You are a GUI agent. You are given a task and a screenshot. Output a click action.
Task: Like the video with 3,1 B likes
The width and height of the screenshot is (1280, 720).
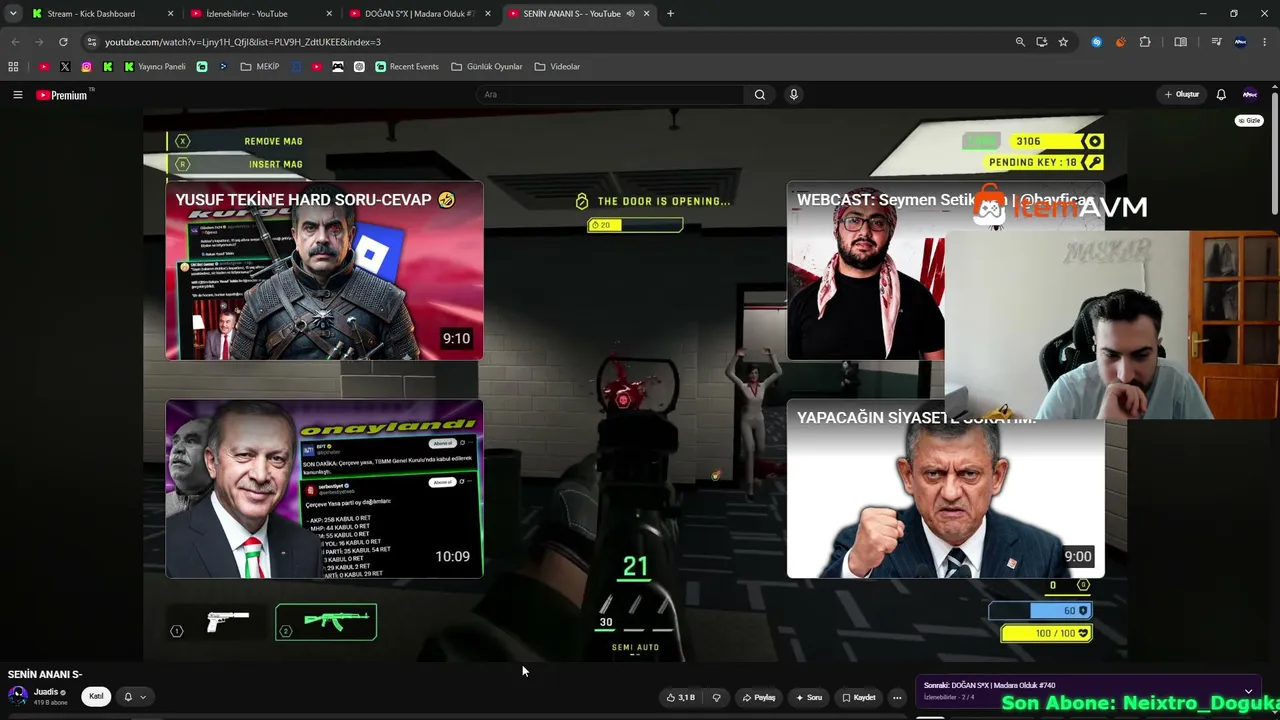tap(681, 697)
